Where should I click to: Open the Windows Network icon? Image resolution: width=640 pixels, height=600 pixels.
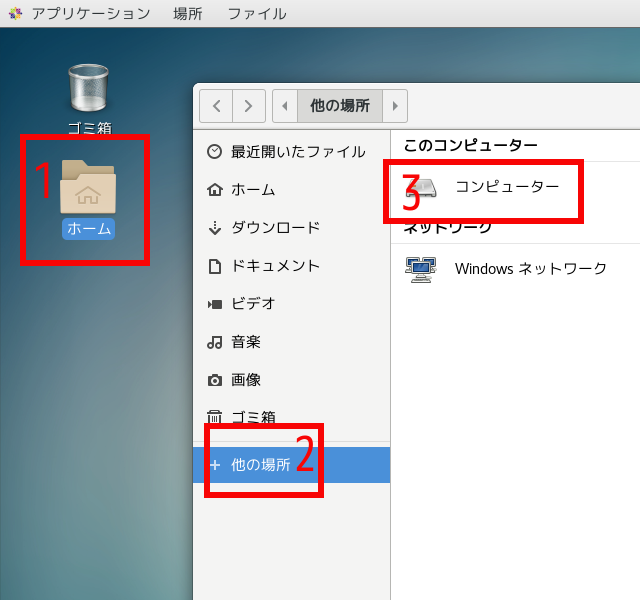420,269
